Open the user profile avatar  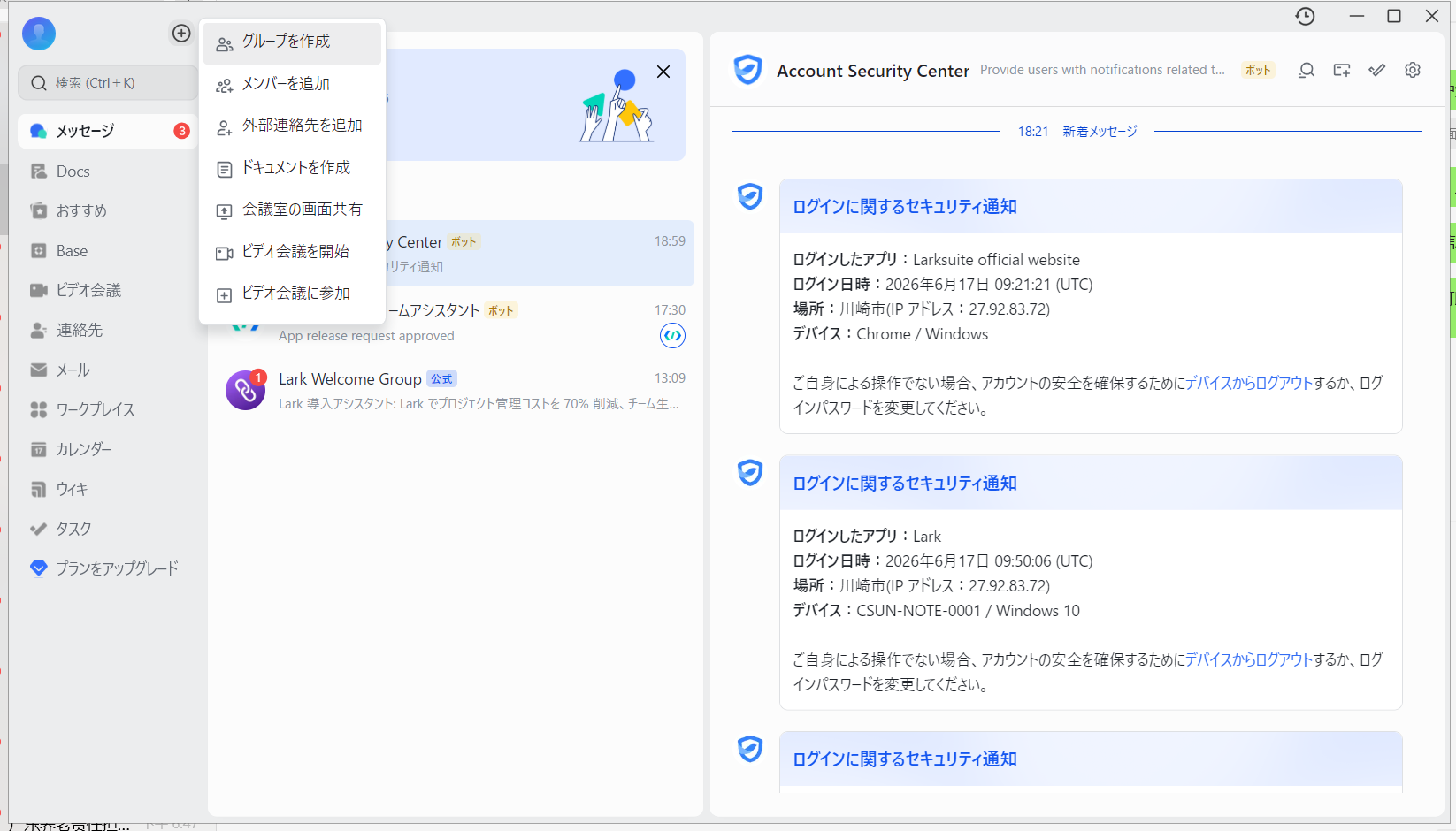[x=39, y=34]
